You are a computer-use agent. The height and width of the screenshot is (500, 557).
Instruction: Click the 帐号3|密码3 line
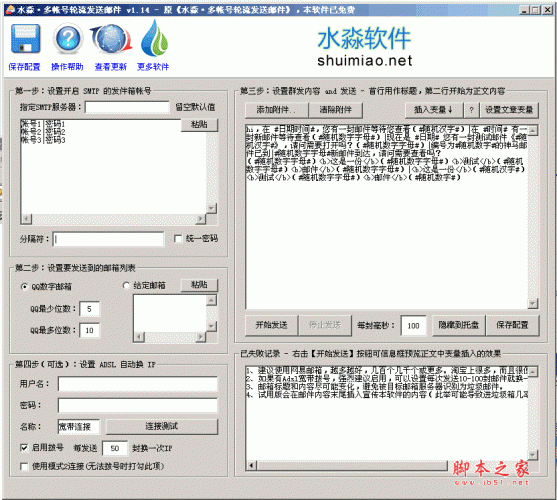pyautogui.click(x=43, y=140)
